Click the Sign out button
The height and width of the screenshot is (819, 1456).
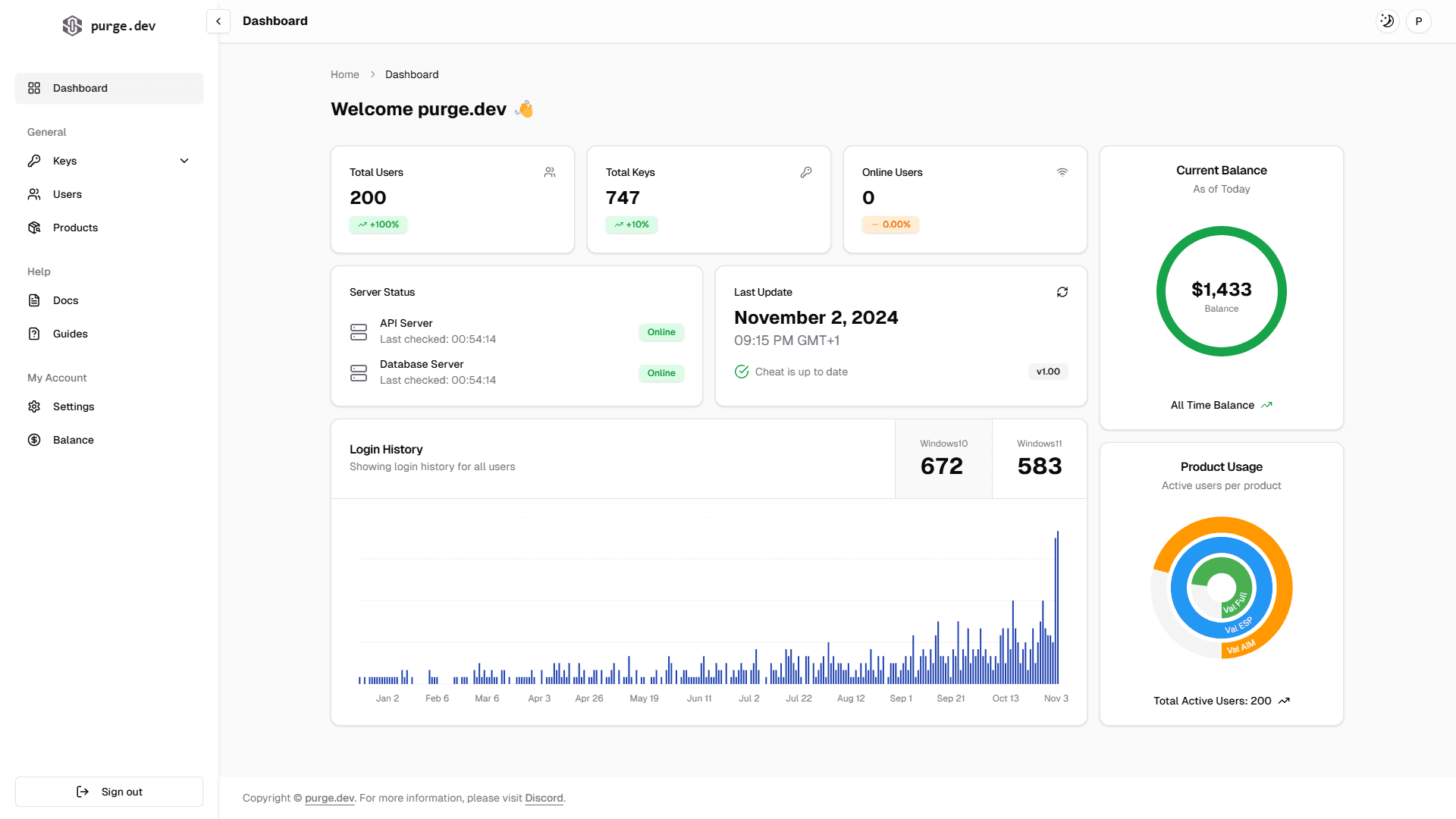point(109,792)
